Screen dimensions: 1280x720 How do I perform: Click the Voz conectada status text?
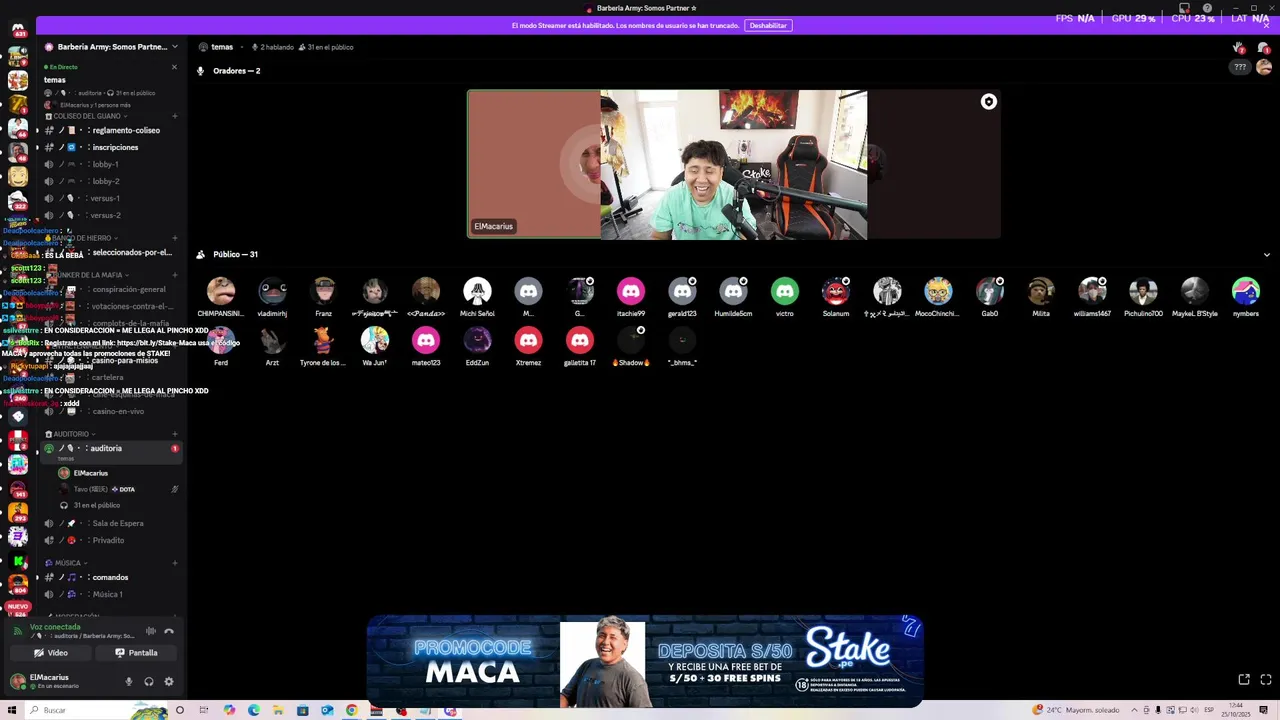tap(55, 627)
